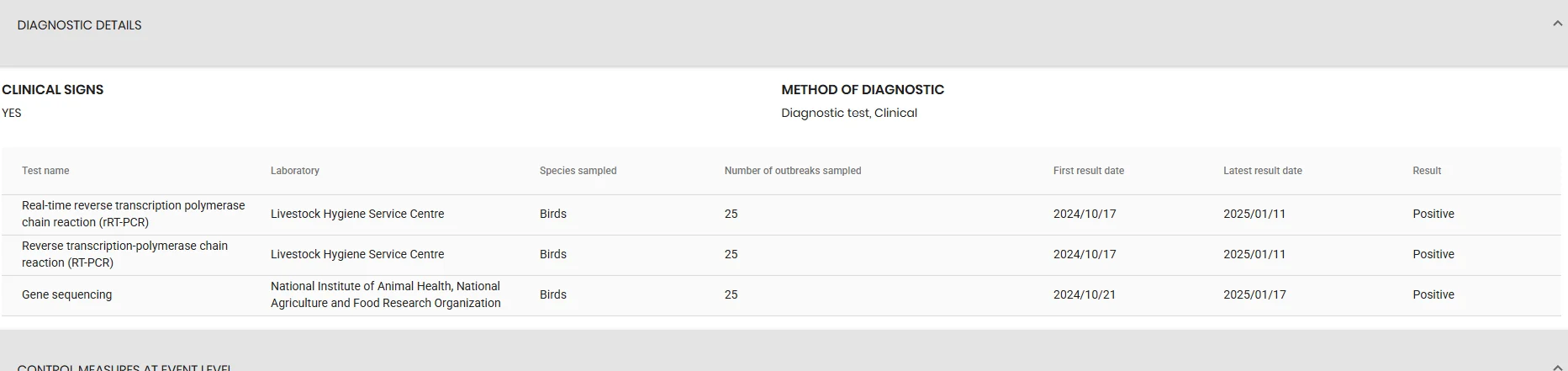Select the RT-PCR test name cell
Image resolution: width=1568 pixels, height=371 pixels.
[125, 254]
